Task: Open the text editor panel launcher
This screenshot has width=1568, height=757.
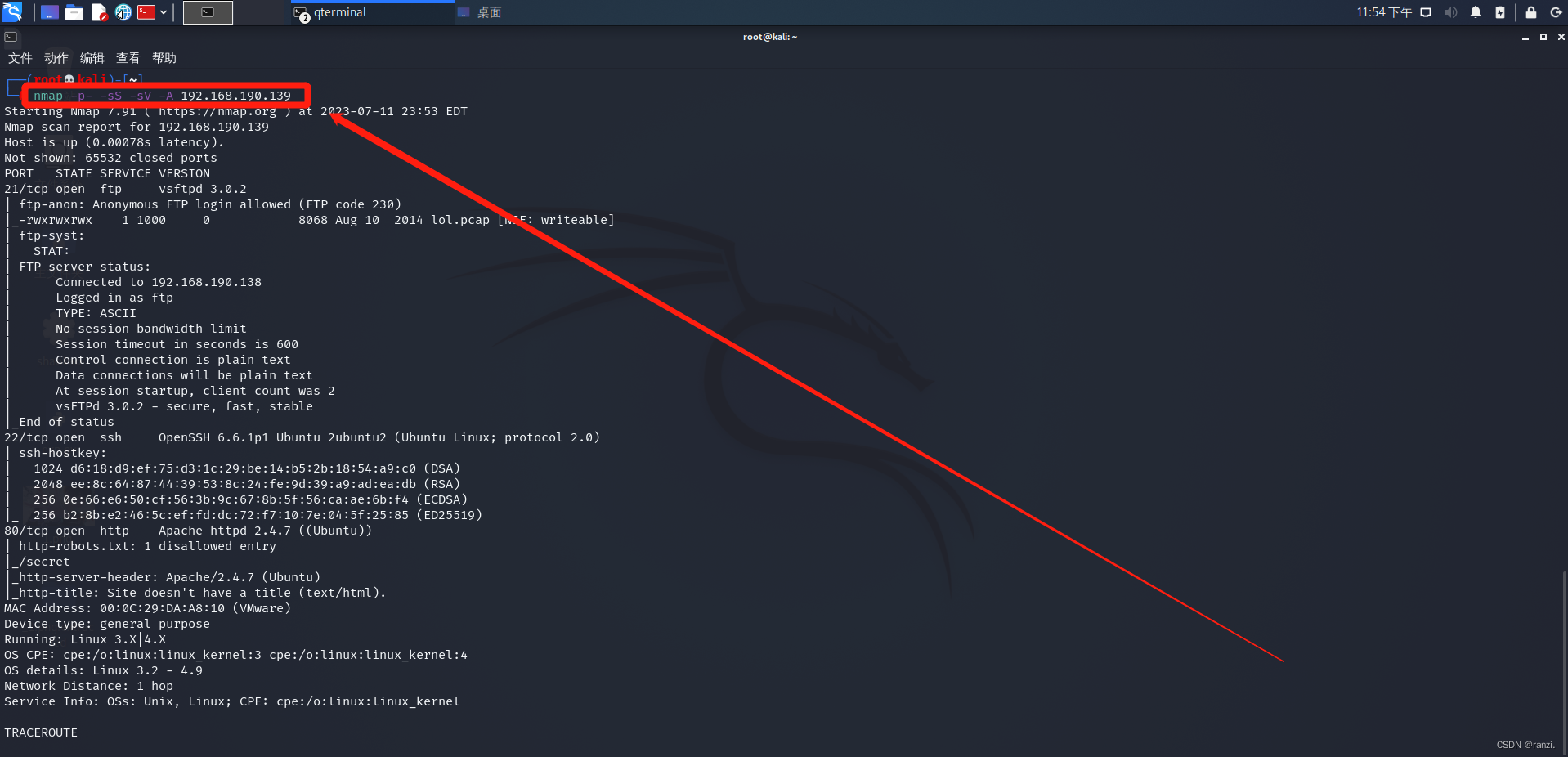Action: pos(99,12)
